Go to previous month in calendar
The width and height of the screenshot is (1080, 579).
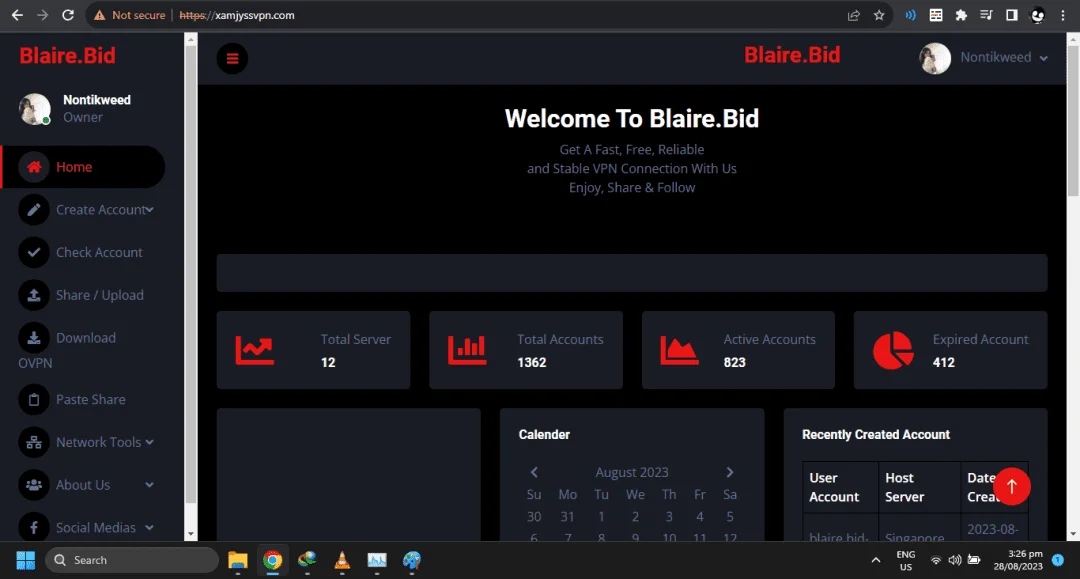point(534,472)
